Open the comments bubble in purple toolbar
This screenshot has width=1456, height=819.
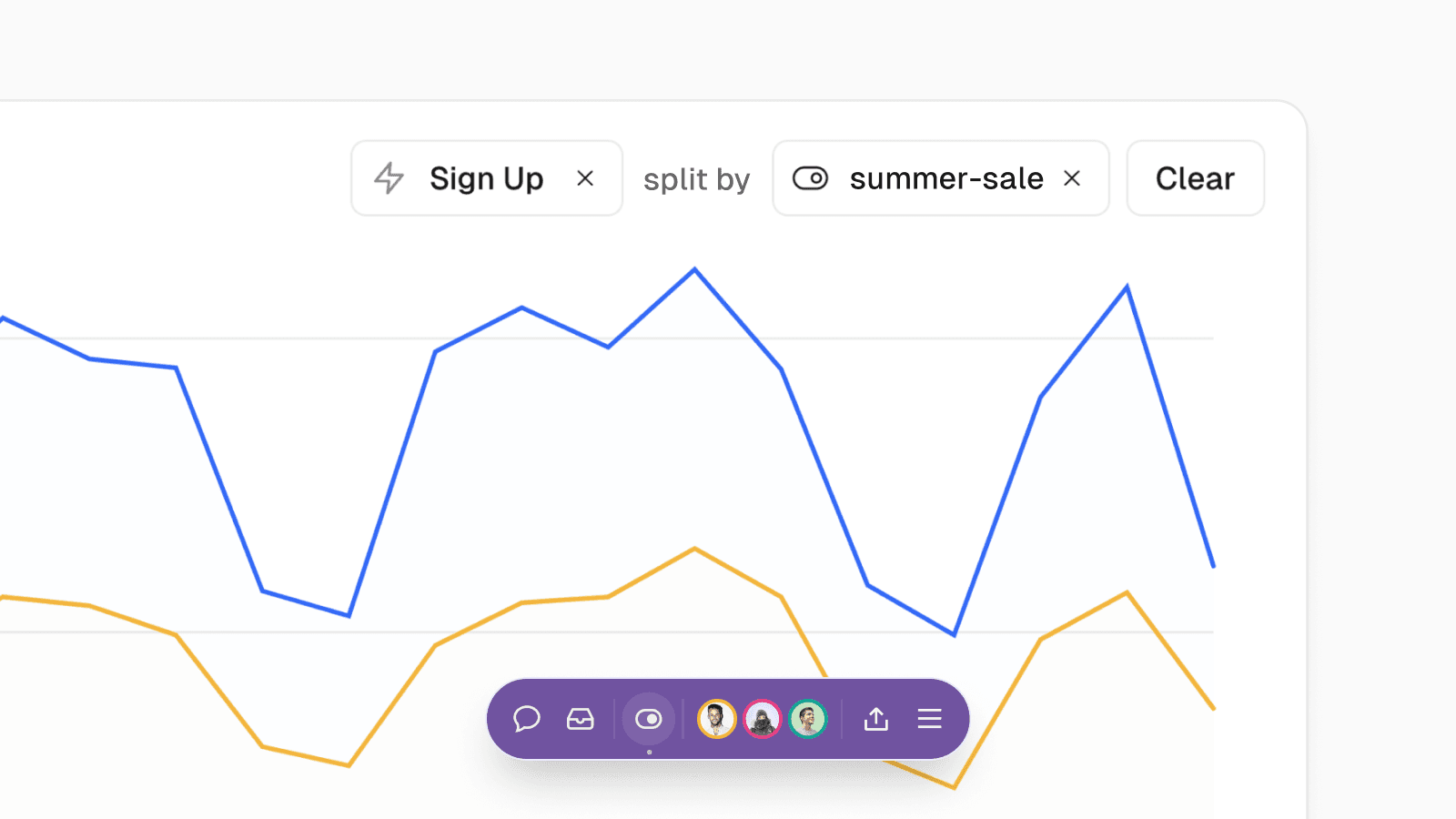527,719
